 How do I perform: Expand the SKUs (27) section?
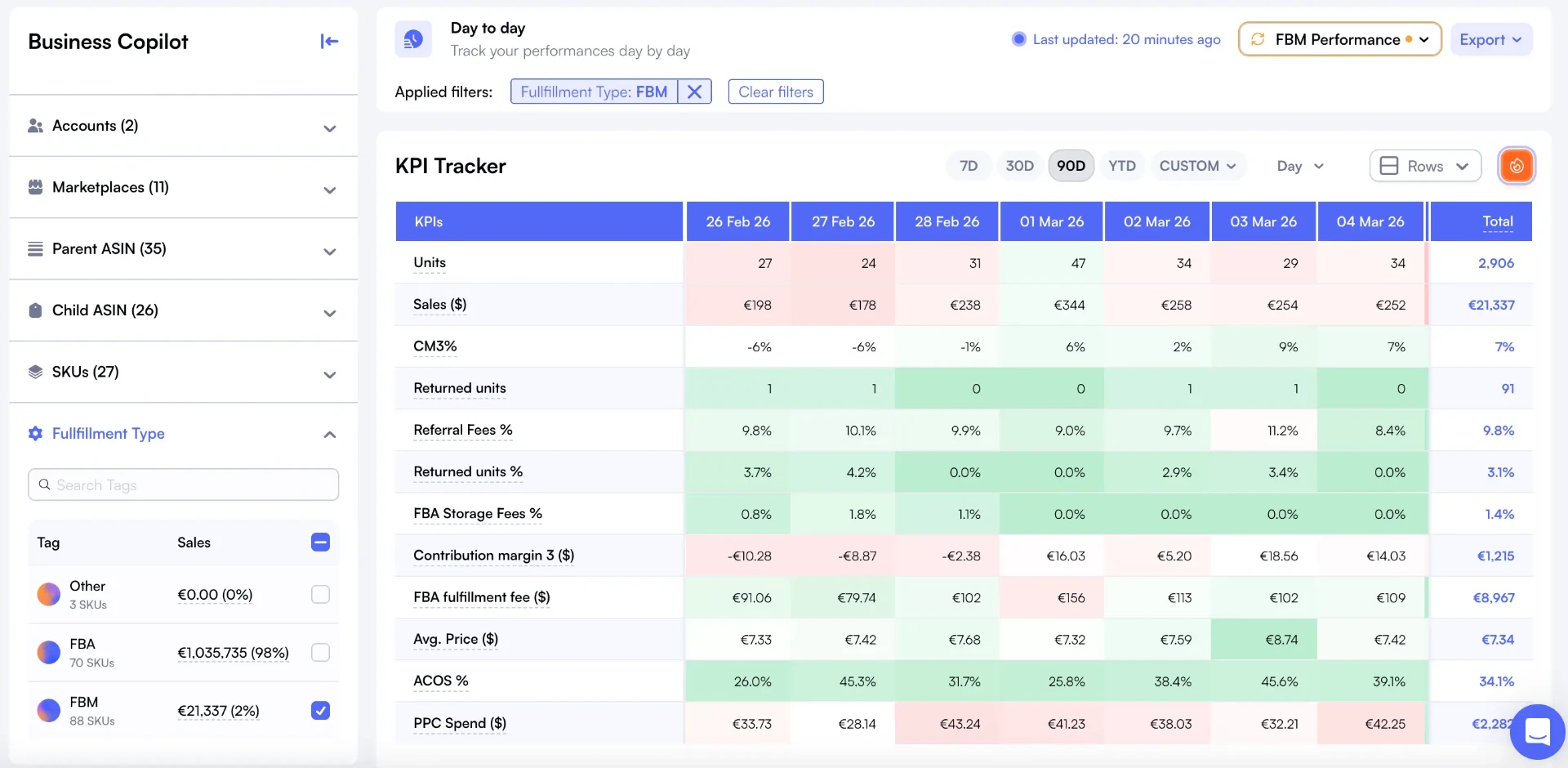(x=330, y=374)
